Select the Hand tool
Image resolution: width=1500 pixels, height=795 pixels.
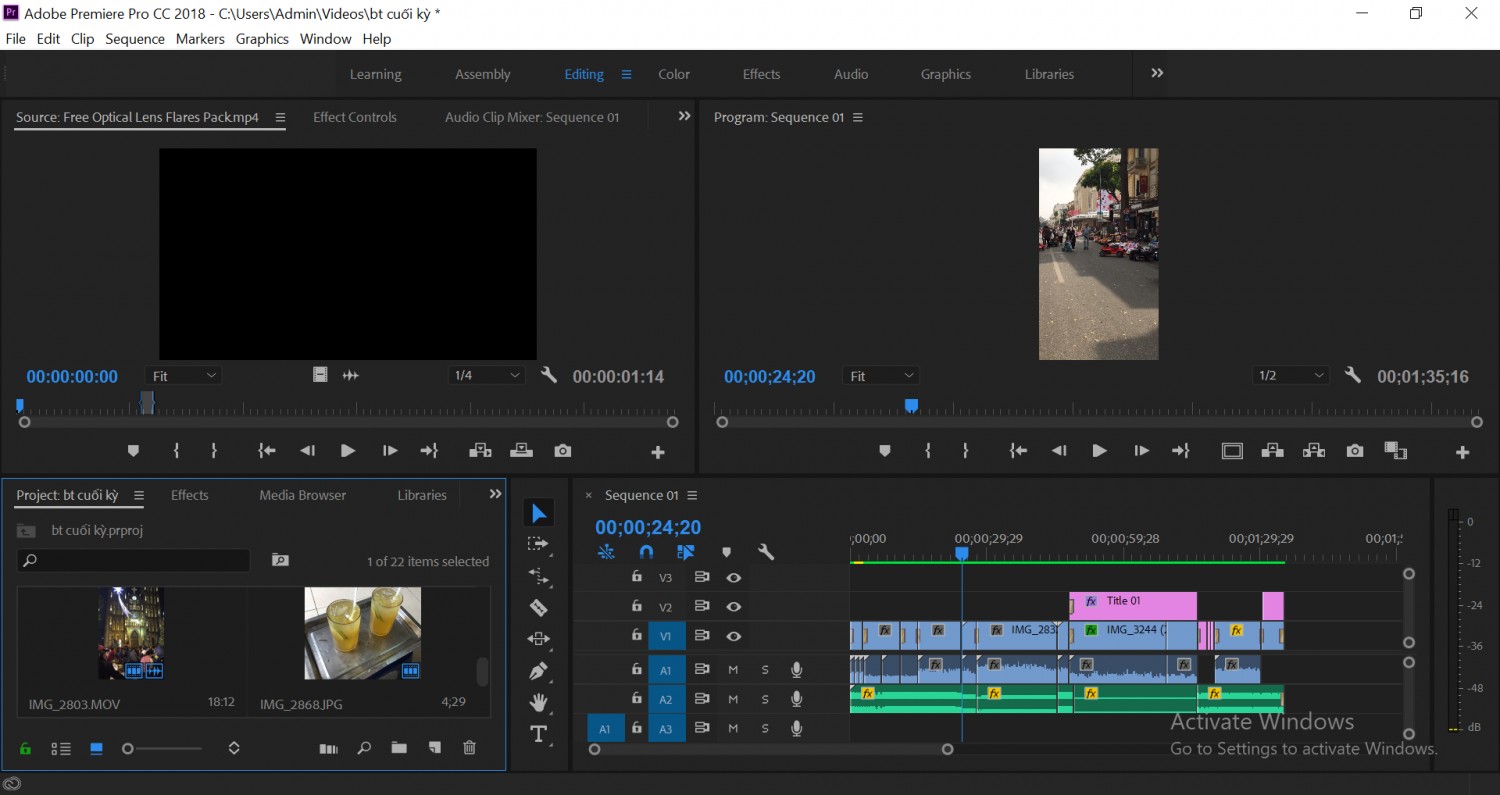coord(539,702)
